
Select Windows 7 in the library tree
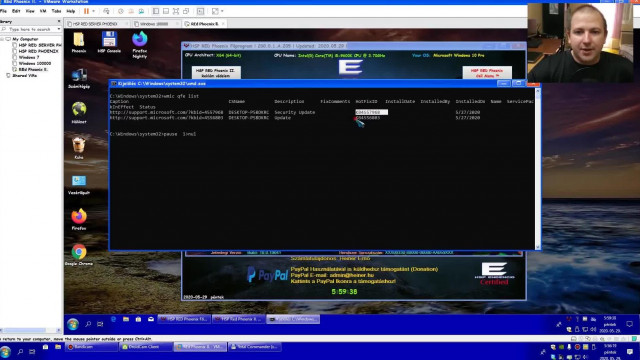point(29,58)
